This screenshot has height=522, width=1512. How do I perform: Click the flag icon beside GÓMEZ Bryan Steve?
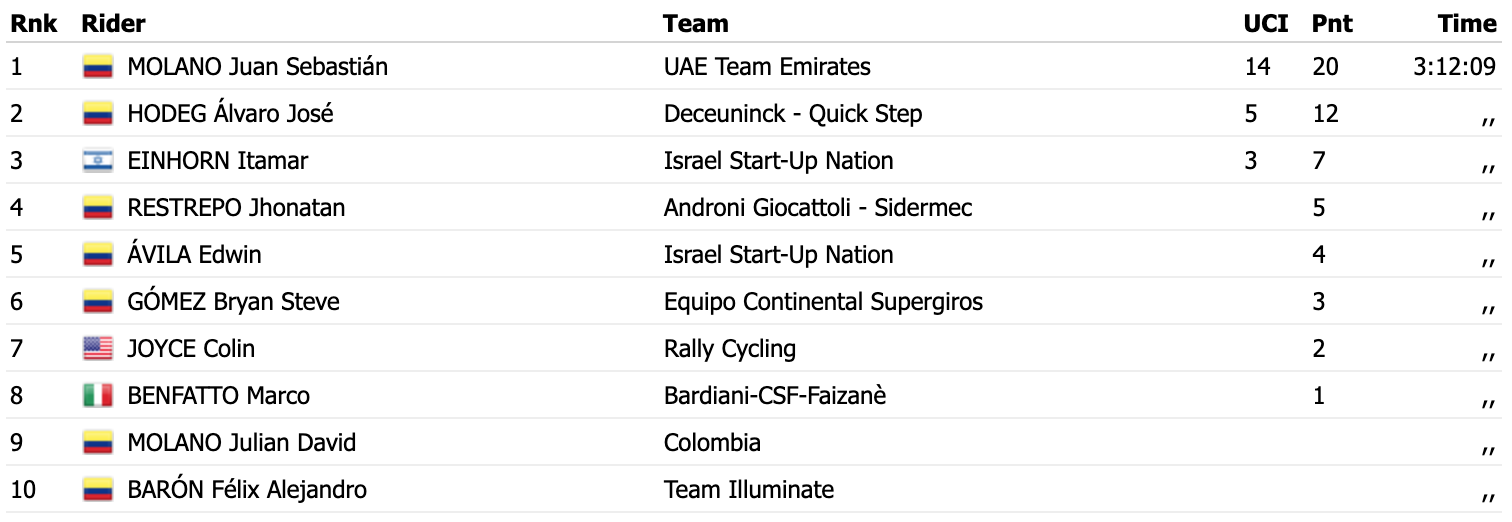[97, 302]
